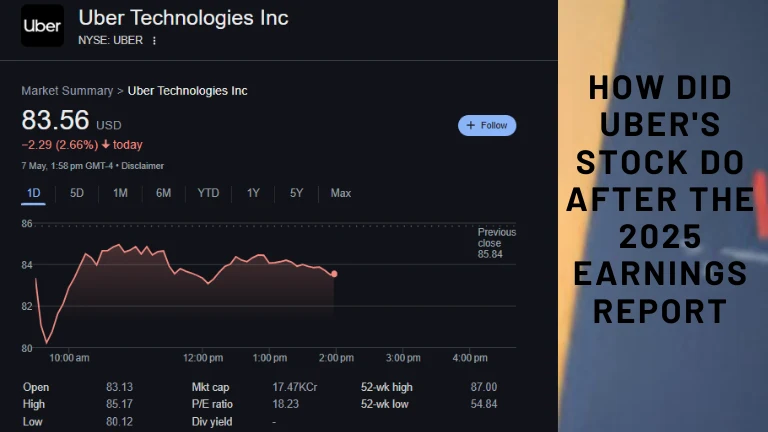Switch to the 1Y chart tab
768x432 pixels.
coord(253,193)
